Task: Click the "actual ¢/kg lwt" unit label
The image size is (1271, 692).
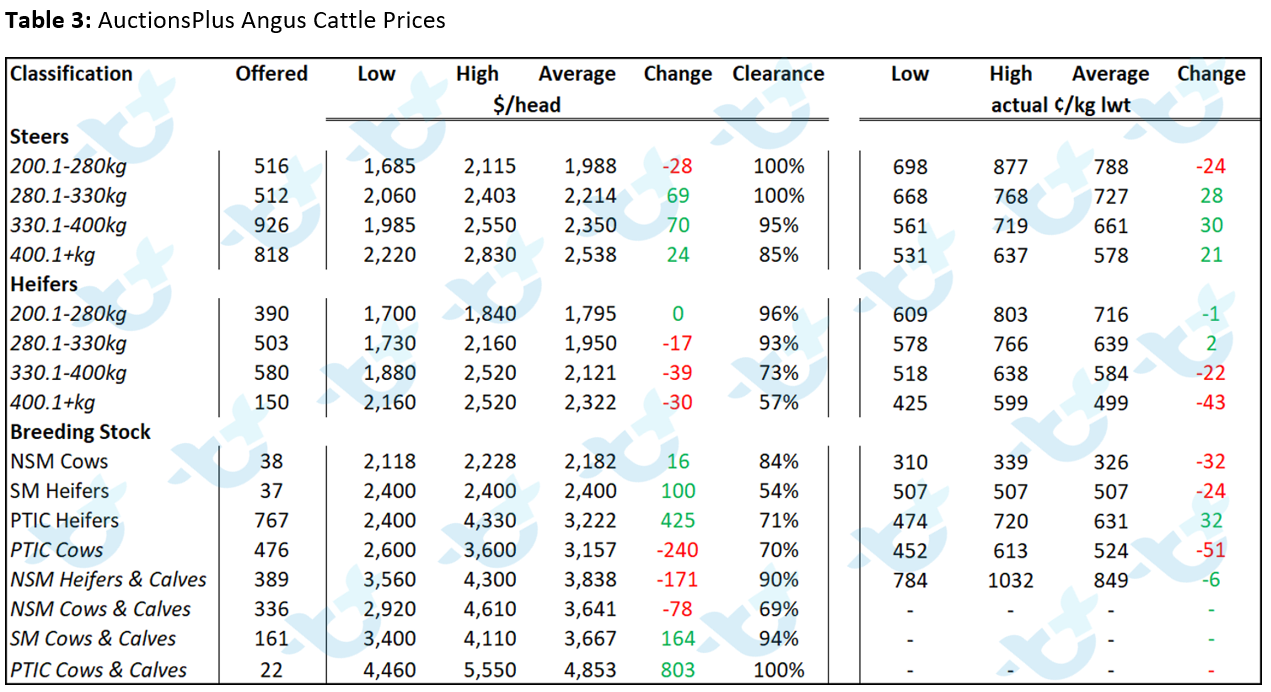Action: [1061, 104]
